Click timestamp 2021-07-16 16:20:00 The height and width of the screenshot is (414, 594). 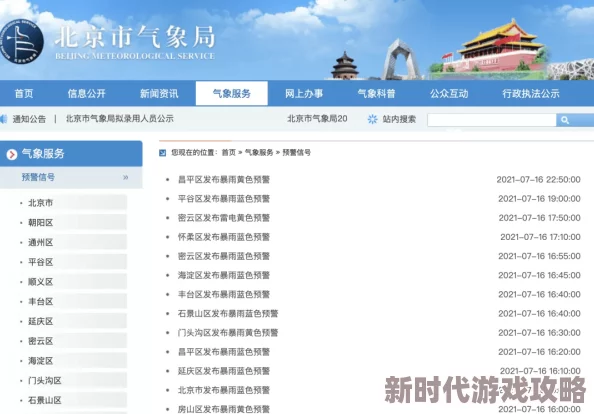click(539, 352)
